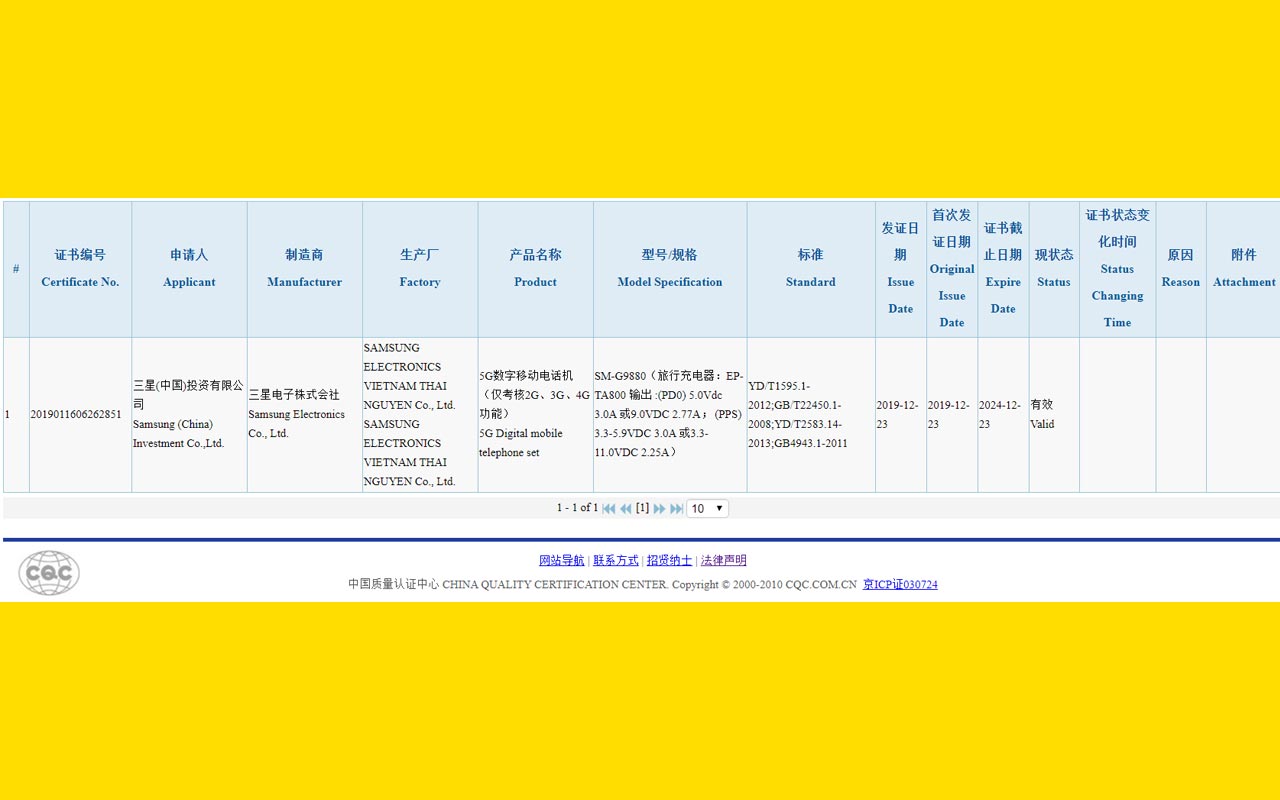This screenshot has width=1280, height=800.
Task: Click row number 1 cell
Action: point(16,414)
